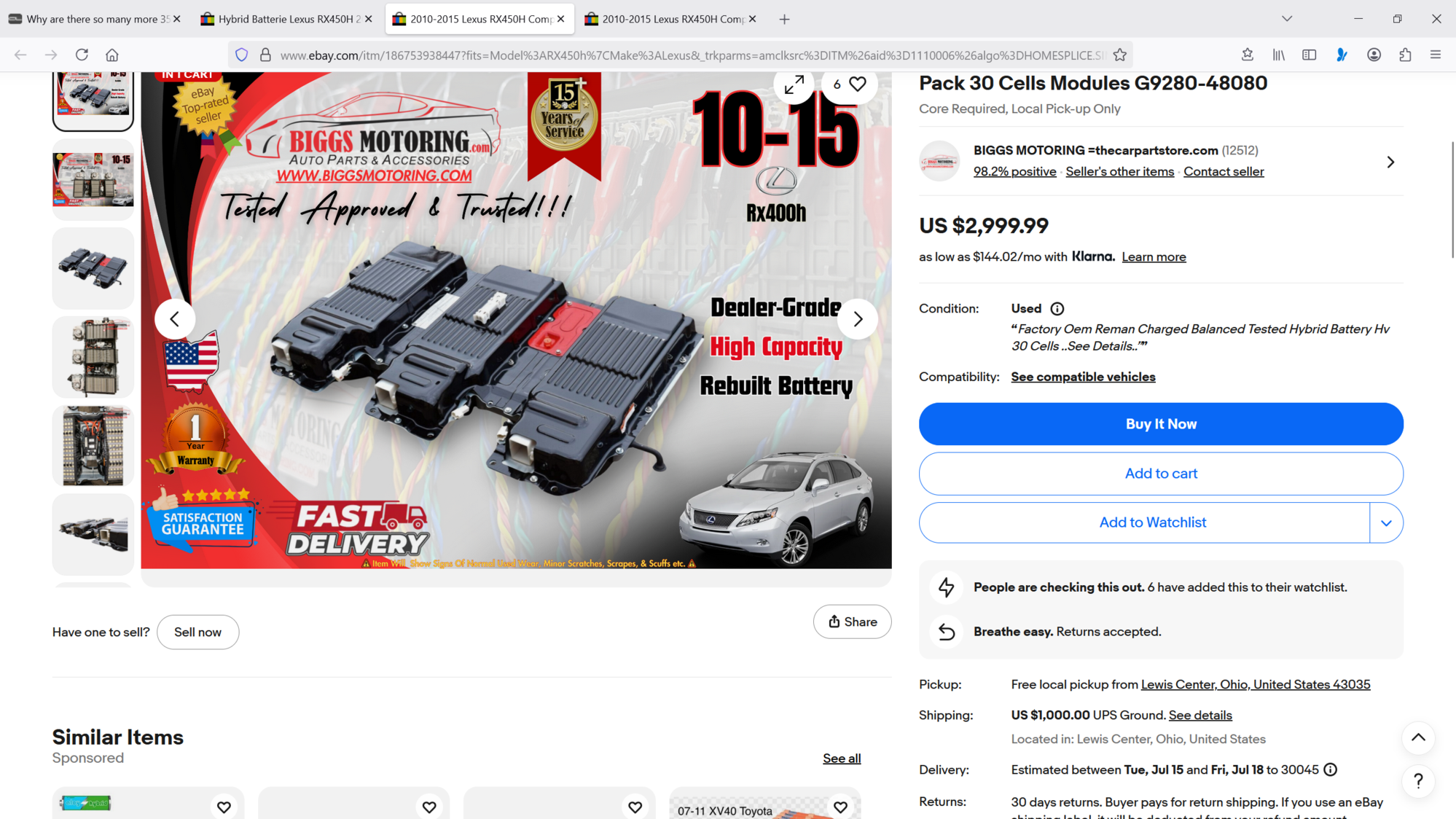
Task: Click the Buy It Now button
Action: (1160, 424)
